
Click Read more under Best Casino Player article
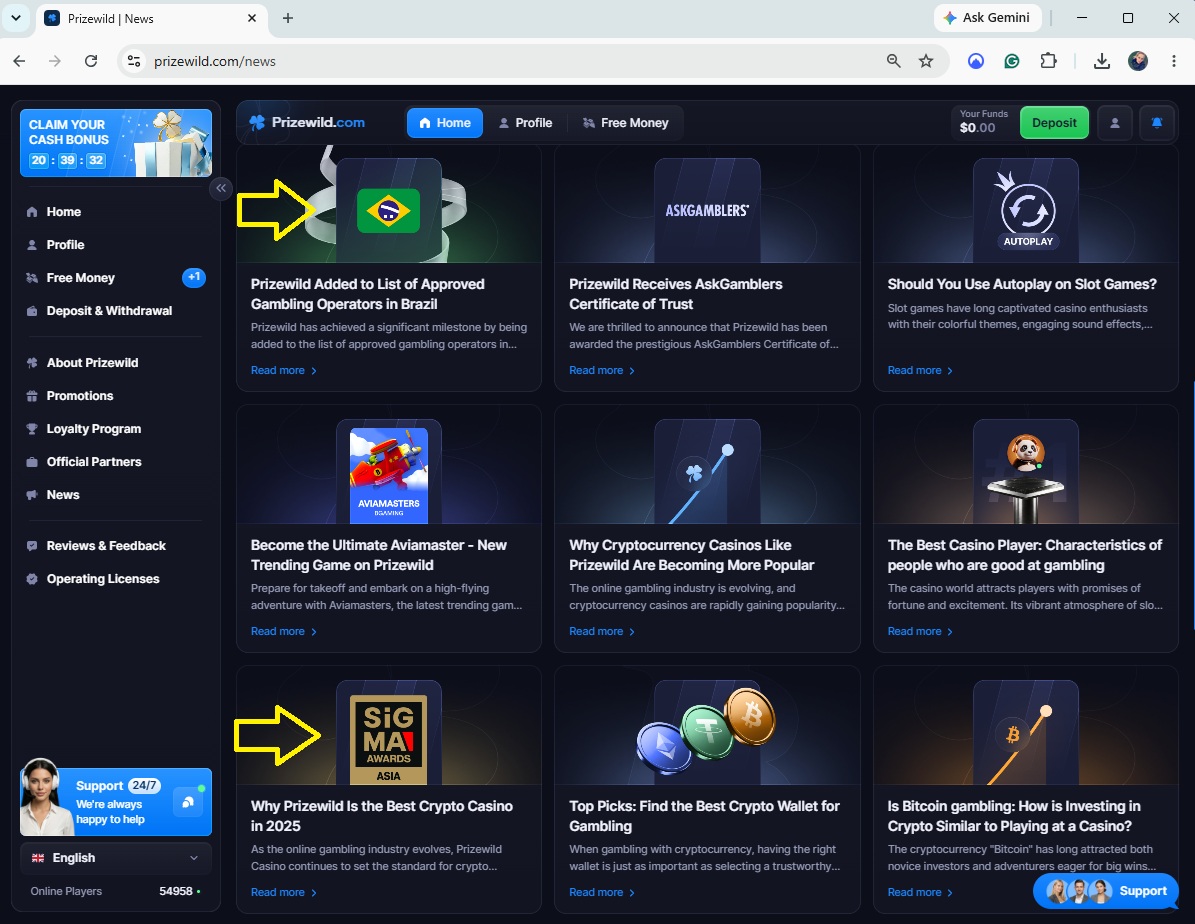point(921,631)
